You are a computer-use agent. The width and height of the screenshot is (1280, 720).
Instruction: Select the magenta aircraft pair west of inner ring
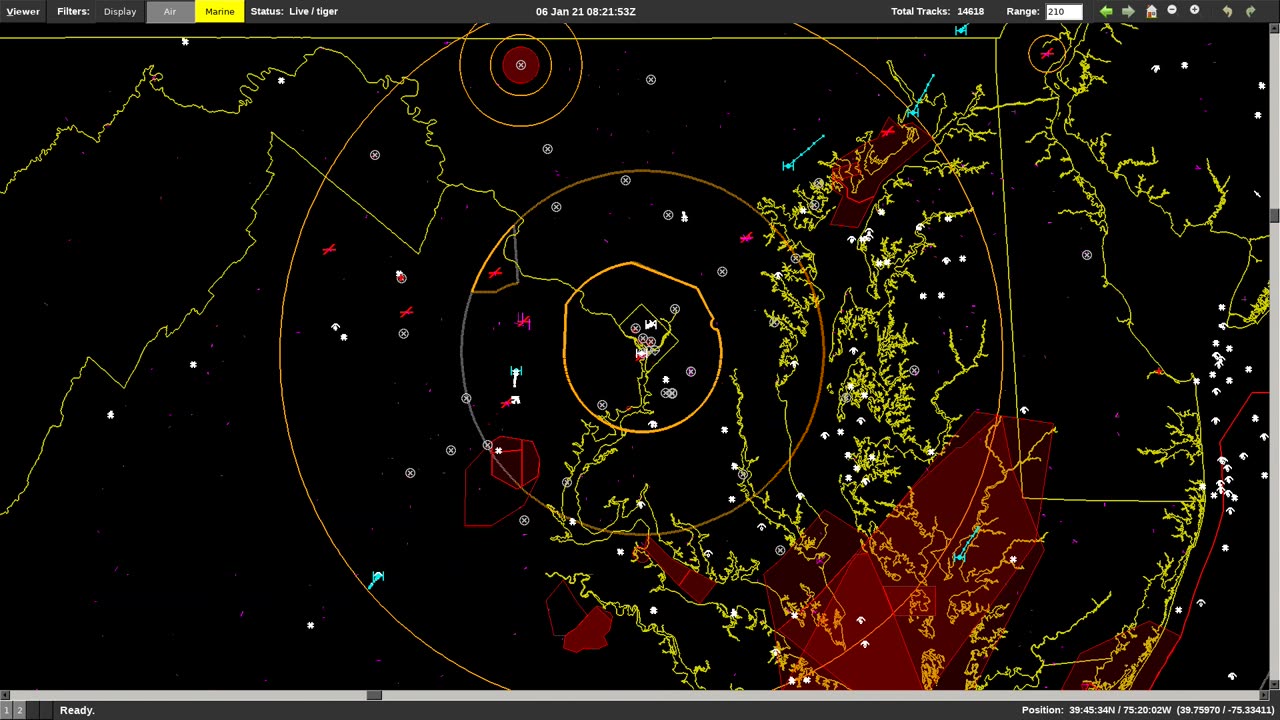pos(523,321)
